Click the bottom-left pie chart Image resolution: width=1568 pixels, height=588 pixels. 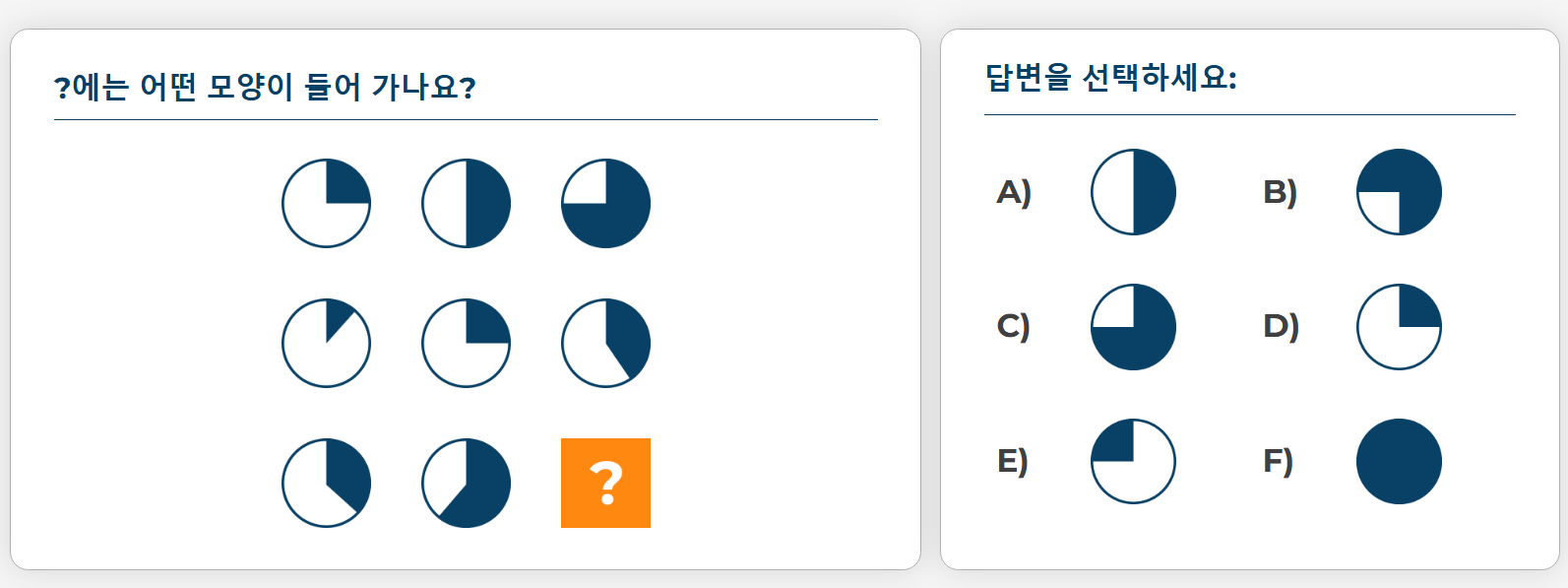point(326,482)
